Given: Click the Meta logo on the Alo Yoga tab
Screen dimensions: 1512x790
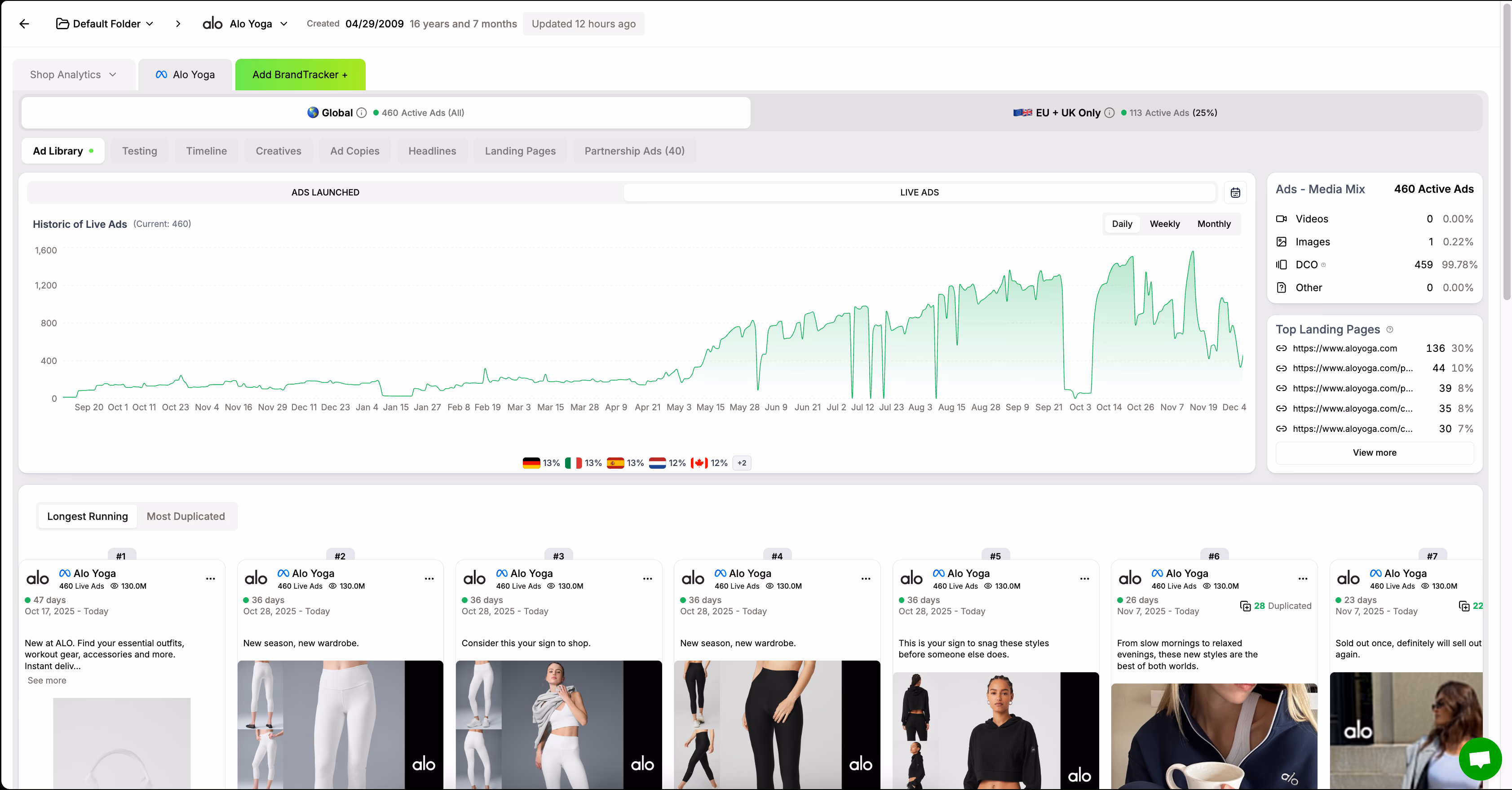Looking at the screenshot, I should [161, 75].
